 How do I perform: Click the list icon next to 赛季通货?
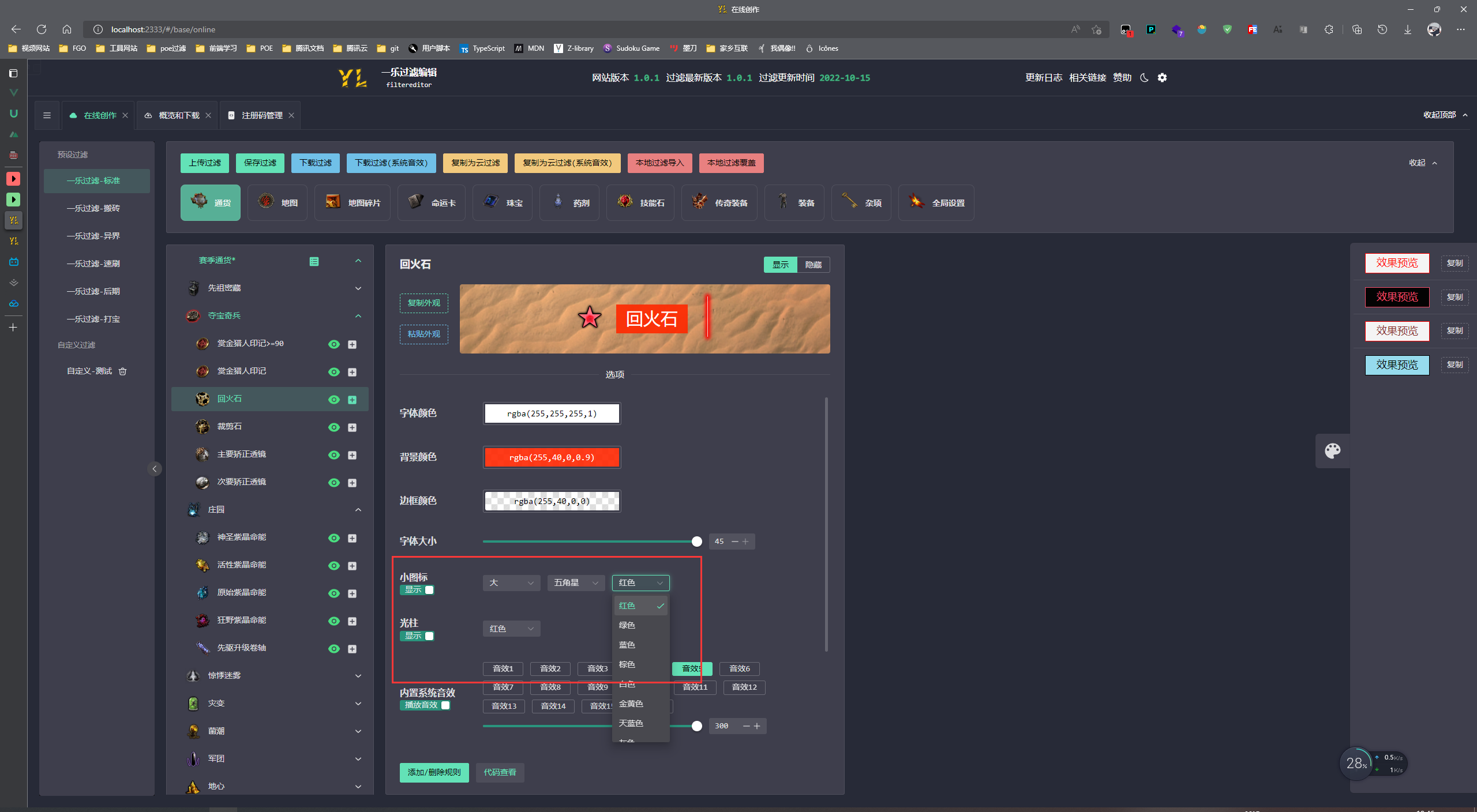click(x=314, y=261)
